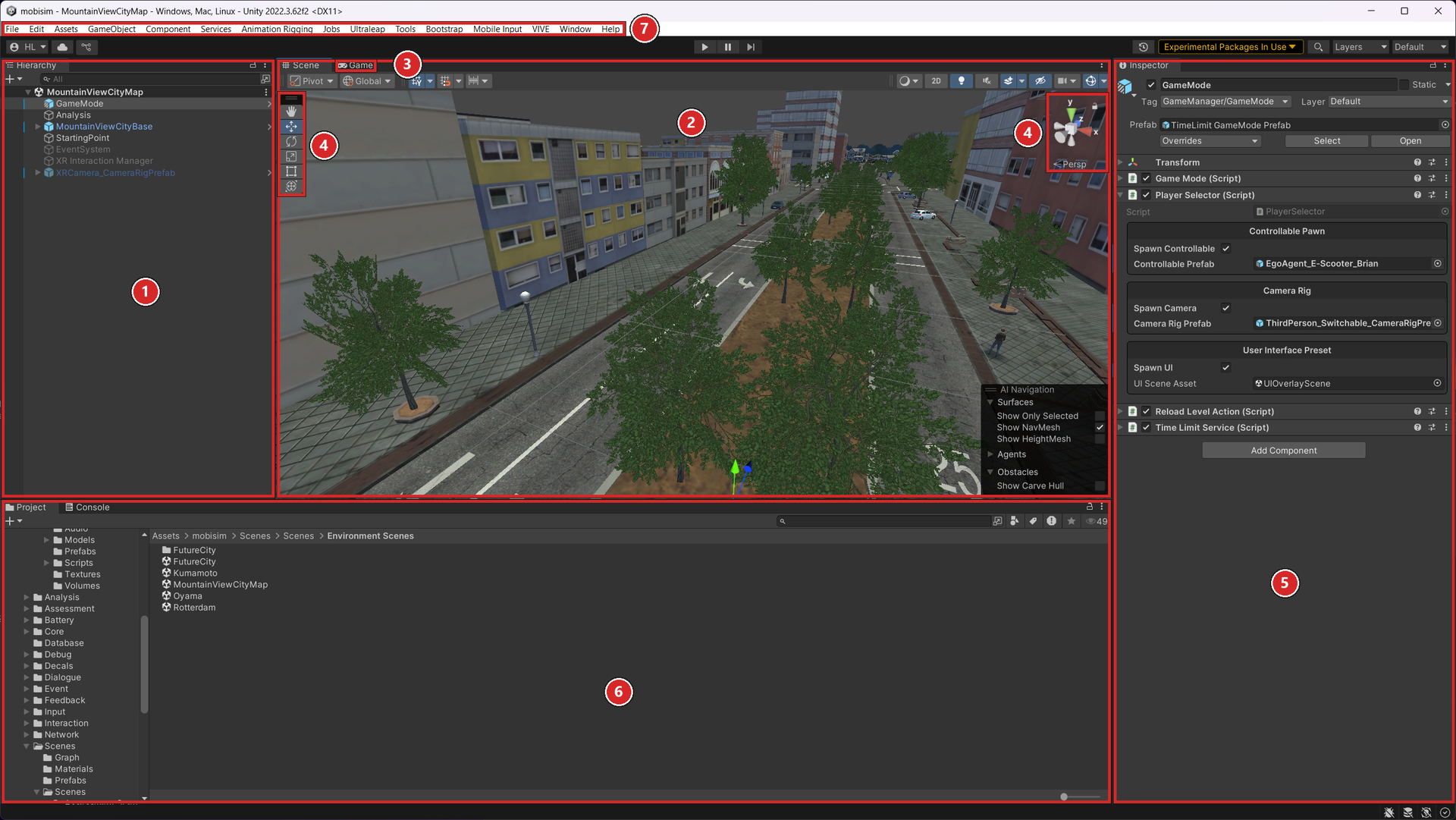Viewport: 1456px width, 820px height.
Task: Switch to the Console tab
Action: pos(87,507)
